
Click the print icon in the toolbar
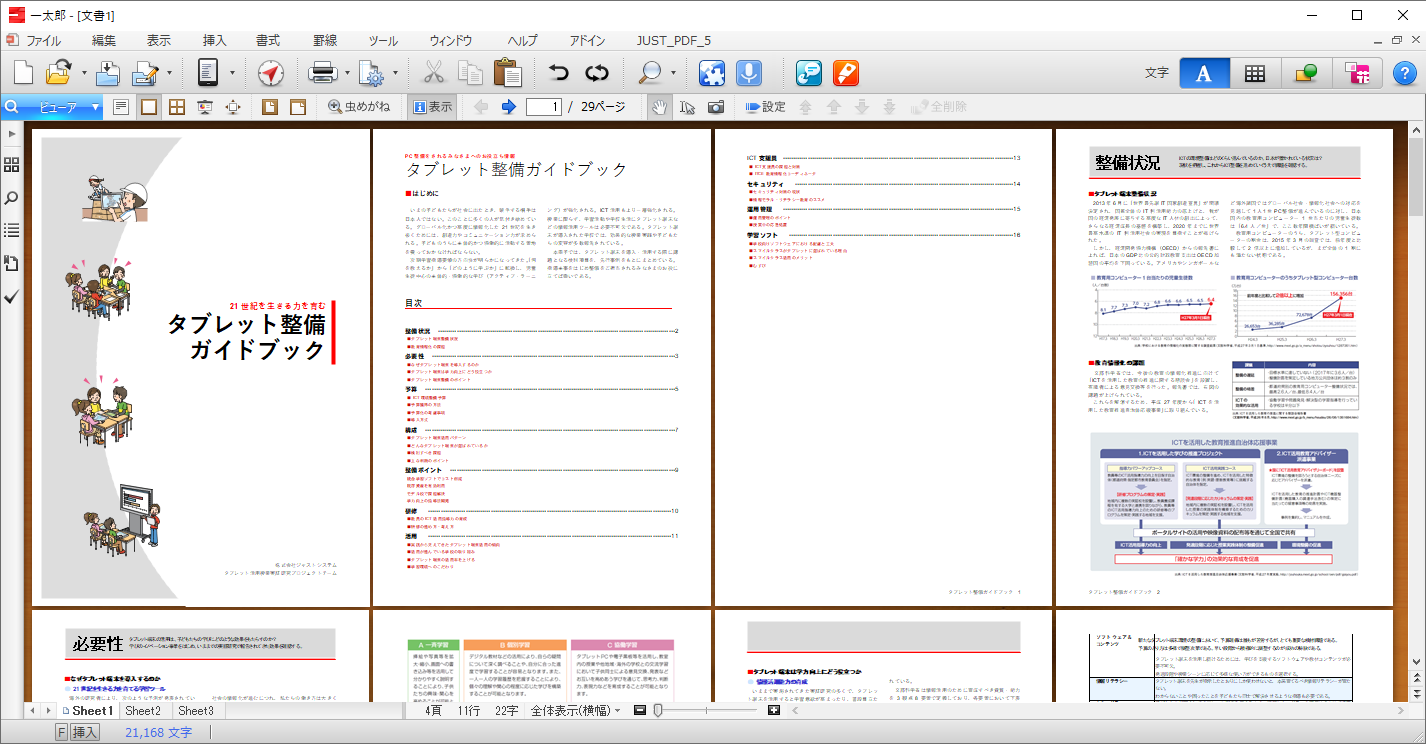322,73
